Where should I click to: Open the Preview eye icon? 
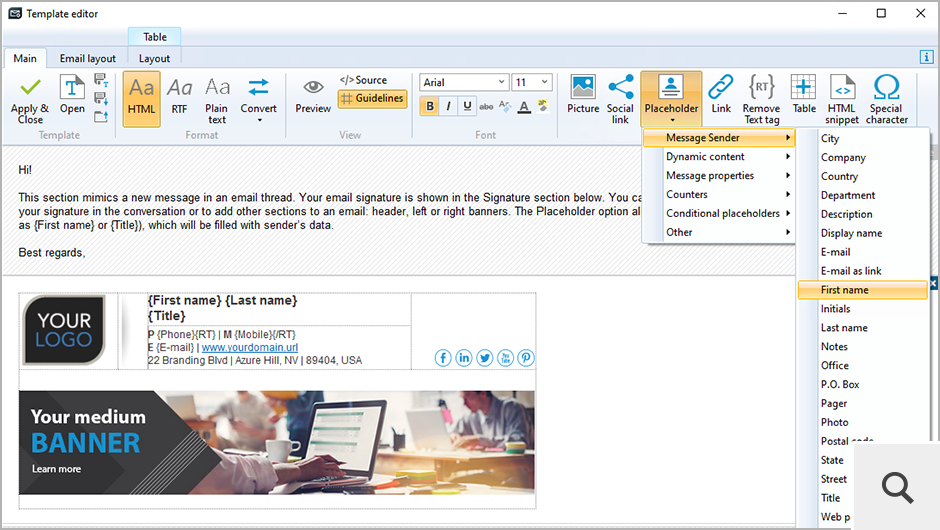(313, 96)
